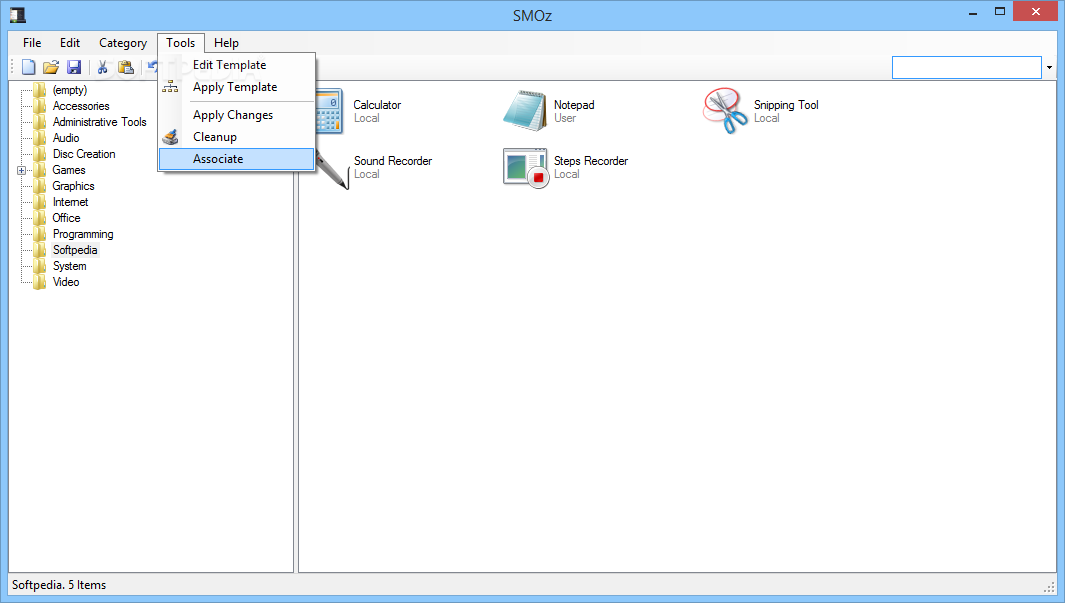Screen dimensions: 1065x603
Task: Click the Paste clipboard toolbar icon
Action: (126, 67)
